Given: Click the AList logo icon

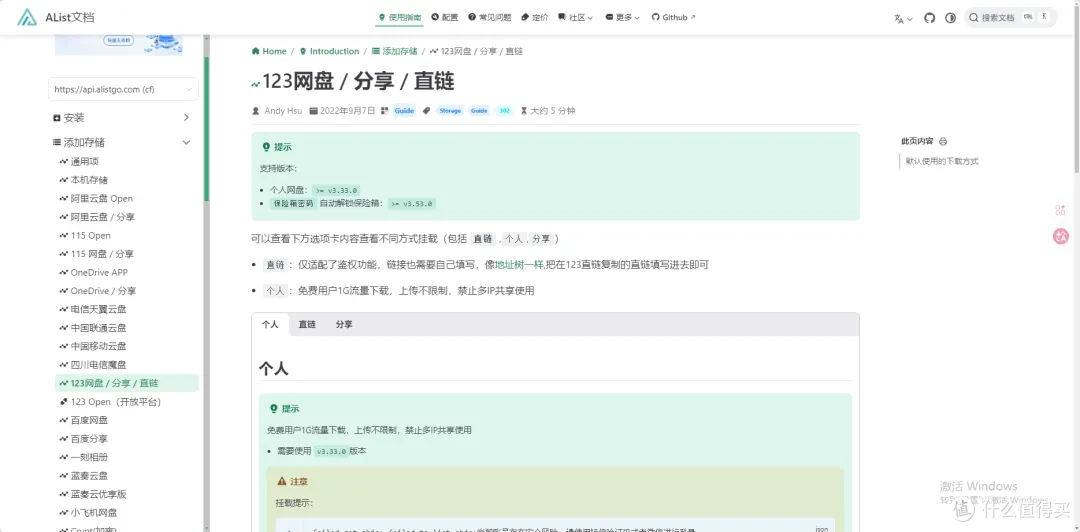Looking at the screenshot, I should (x=27, y=17).
